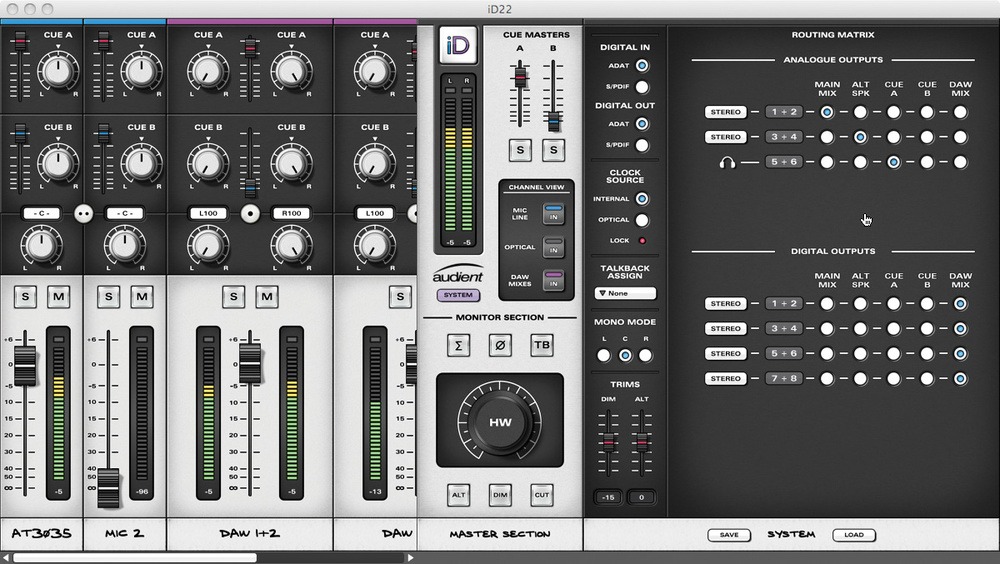Viewport: 1000px width, 564px height.
Task: Mute the AT3035 channel
Action: click(59, 297)
